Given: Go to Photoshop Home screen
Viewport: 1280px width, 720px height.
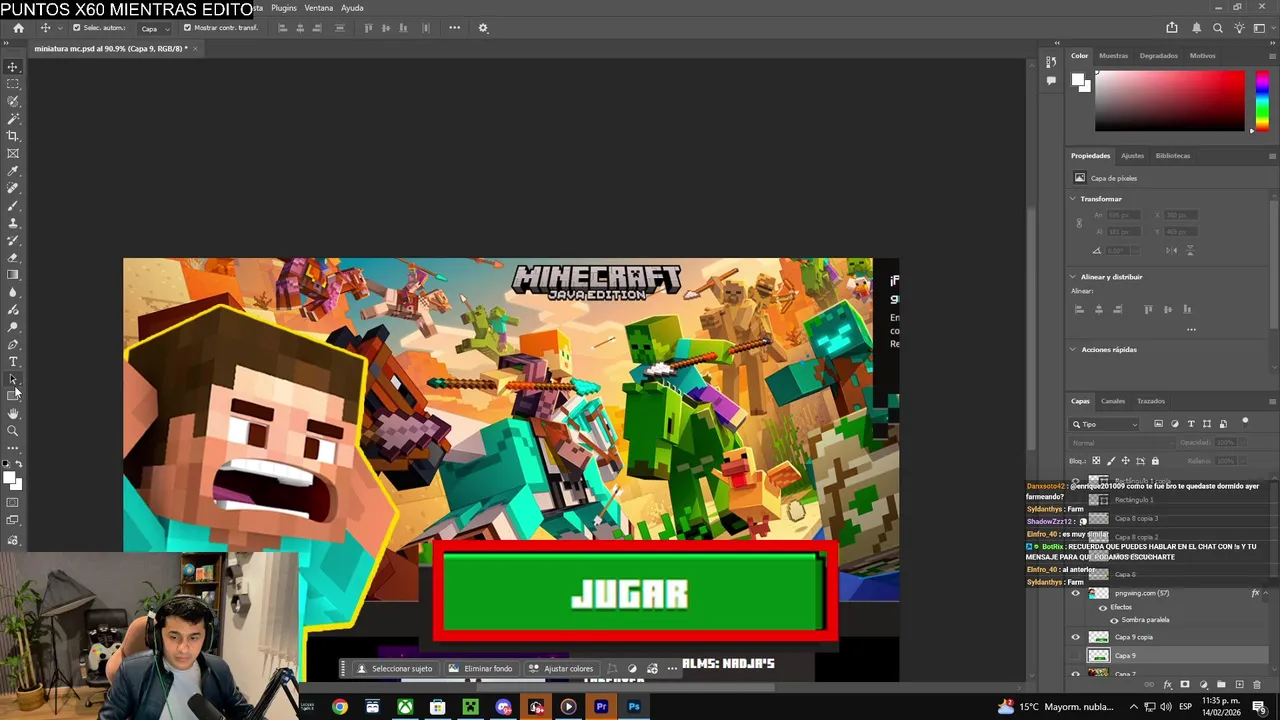Looking at the screenshot, I should (18, 28).
